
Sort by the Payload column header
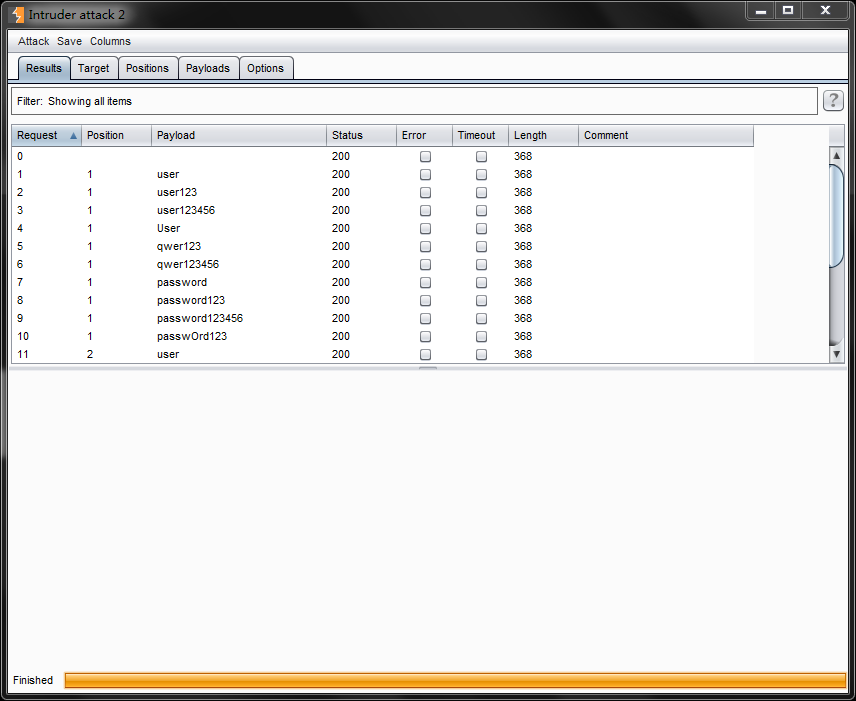239,135
